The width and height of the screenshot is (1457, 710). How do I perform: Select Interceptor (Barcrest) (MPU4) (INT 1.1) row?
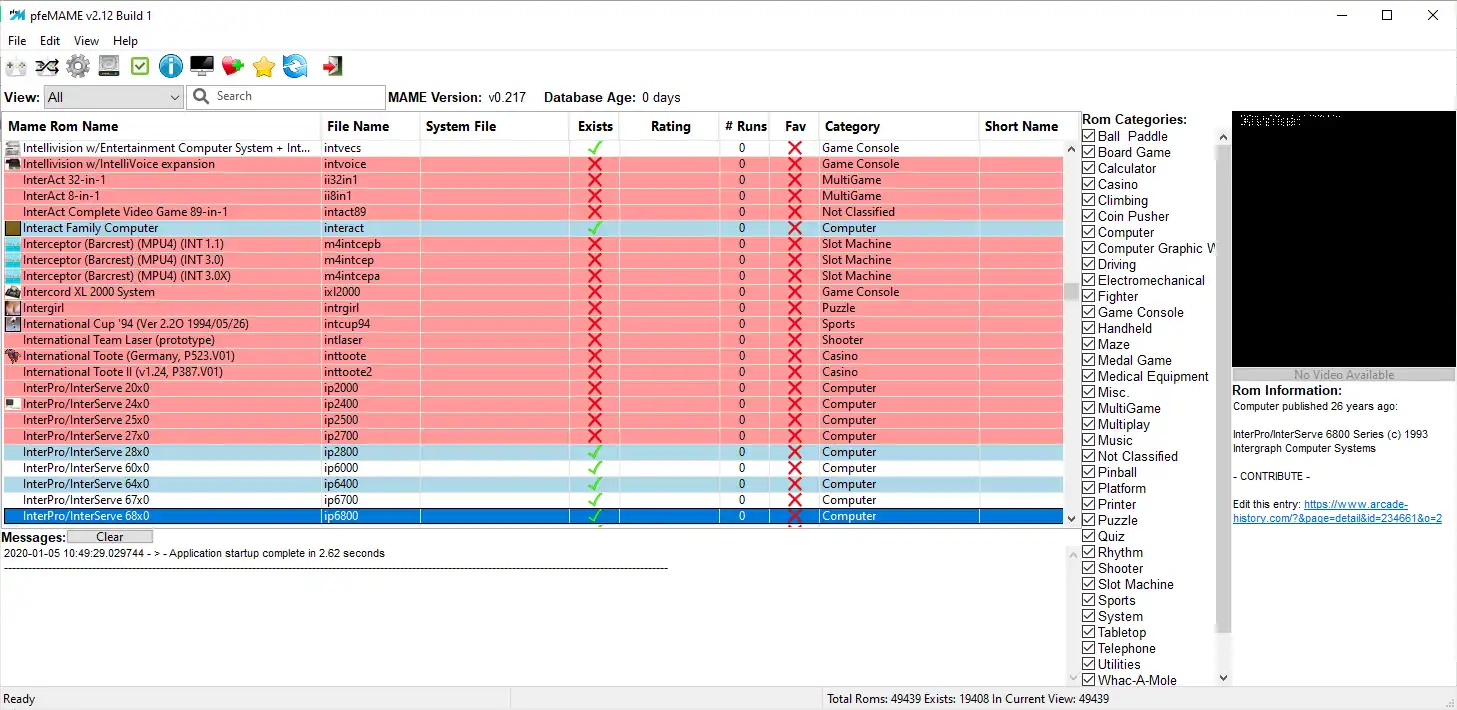533,244
